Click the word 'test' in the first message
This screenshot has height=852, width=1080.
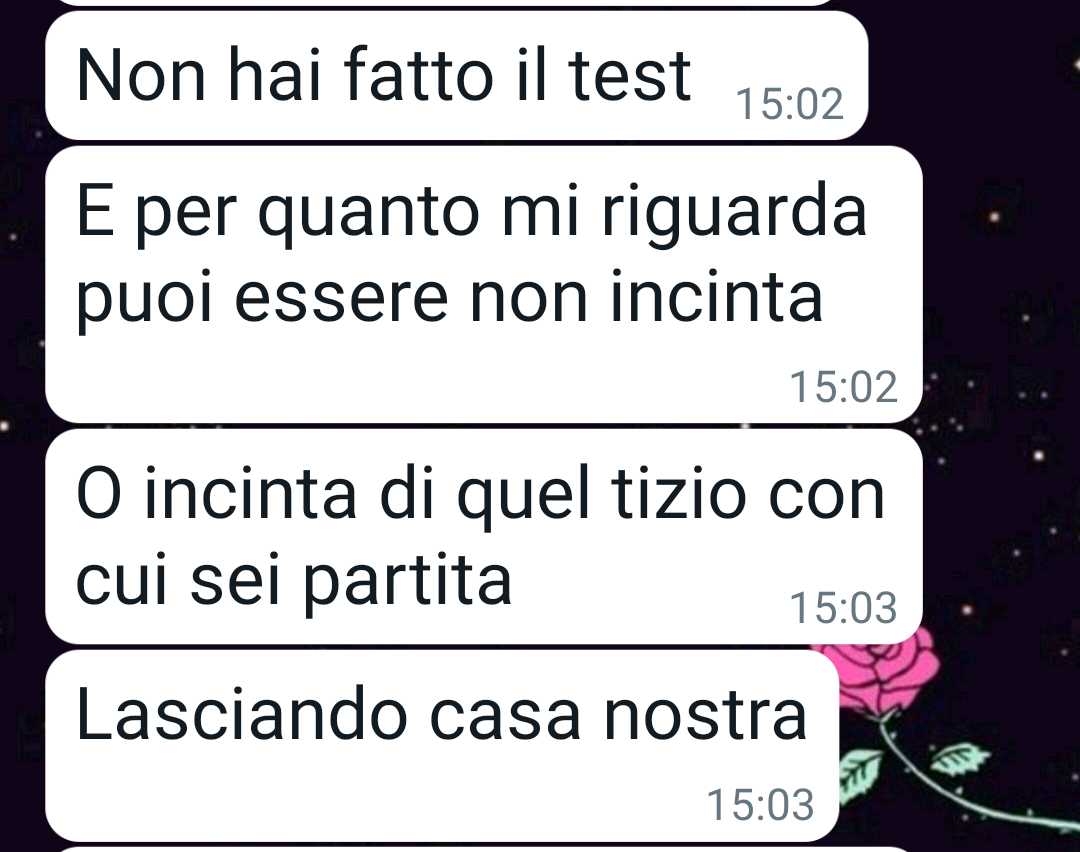(x=629, y=76)
